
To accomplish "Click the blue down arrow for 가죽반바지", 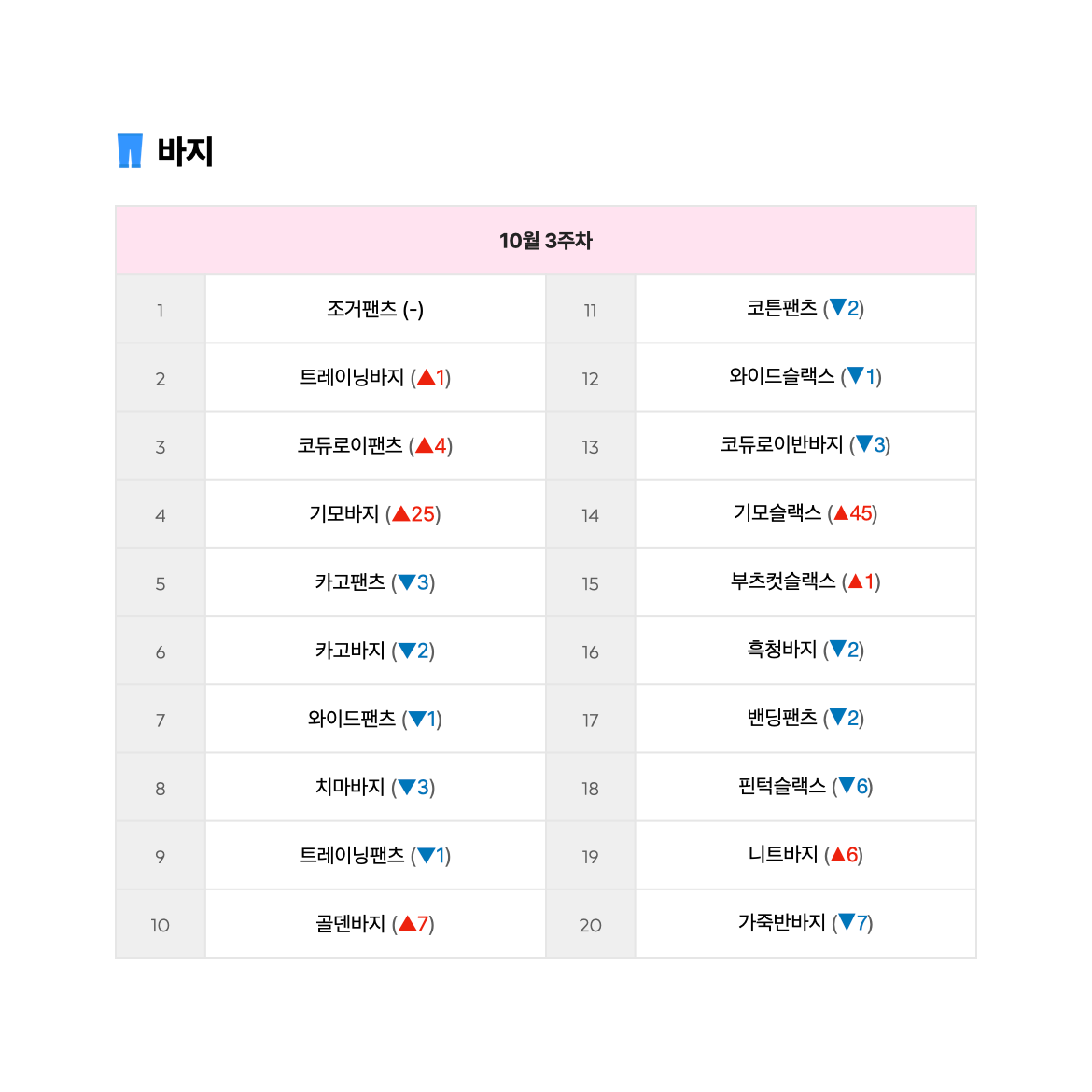I will [x=847, y=922].
